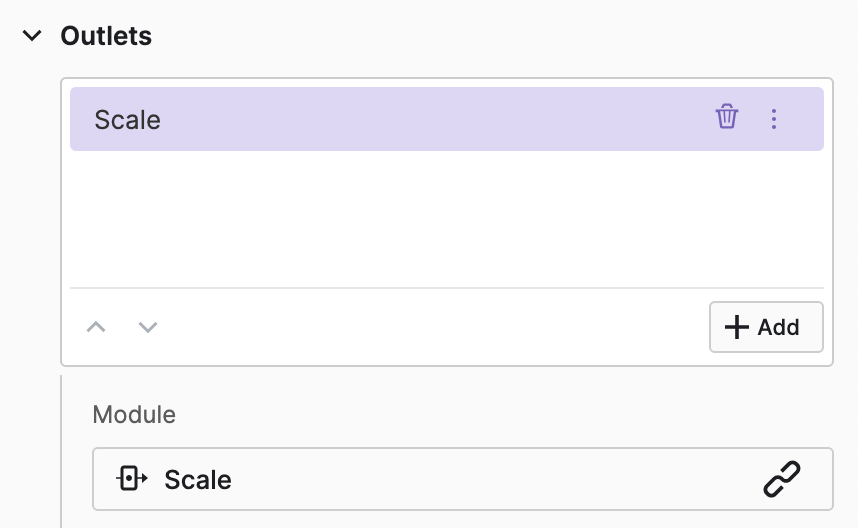Select the Scale outlet in the list
The width and height of the screenshot is (858, 528).
click(400, 119)
